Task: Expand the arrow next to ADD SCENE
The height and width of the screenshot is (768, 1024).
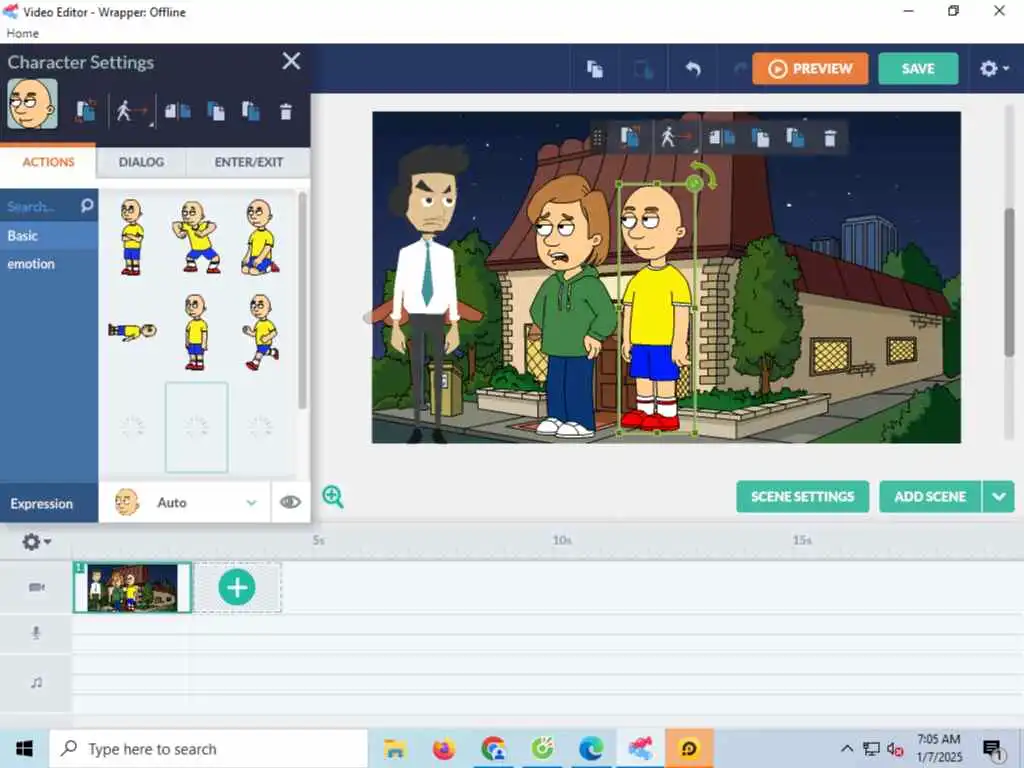Action: click(999, 496)
